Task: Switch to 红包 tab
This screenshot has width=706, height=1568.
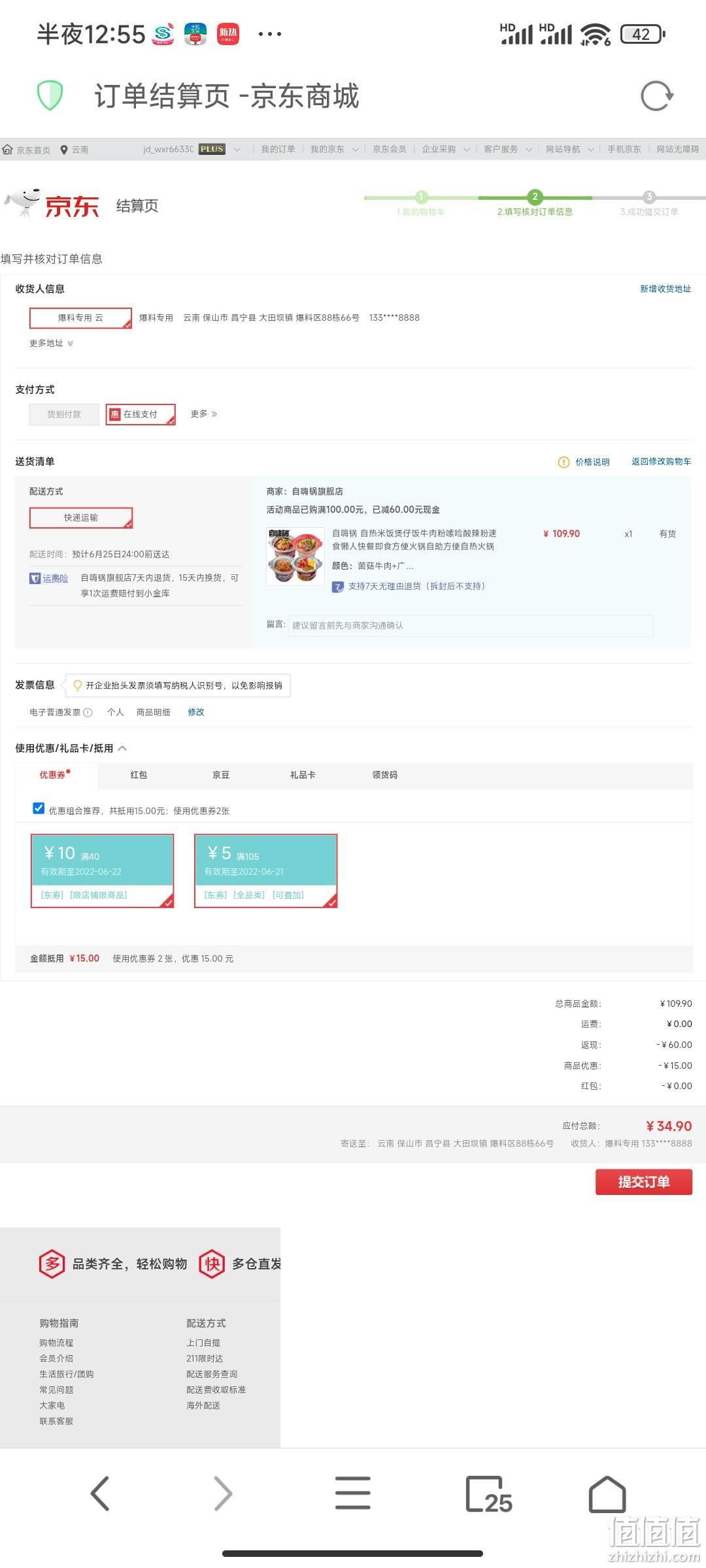Action: point(139,775)
